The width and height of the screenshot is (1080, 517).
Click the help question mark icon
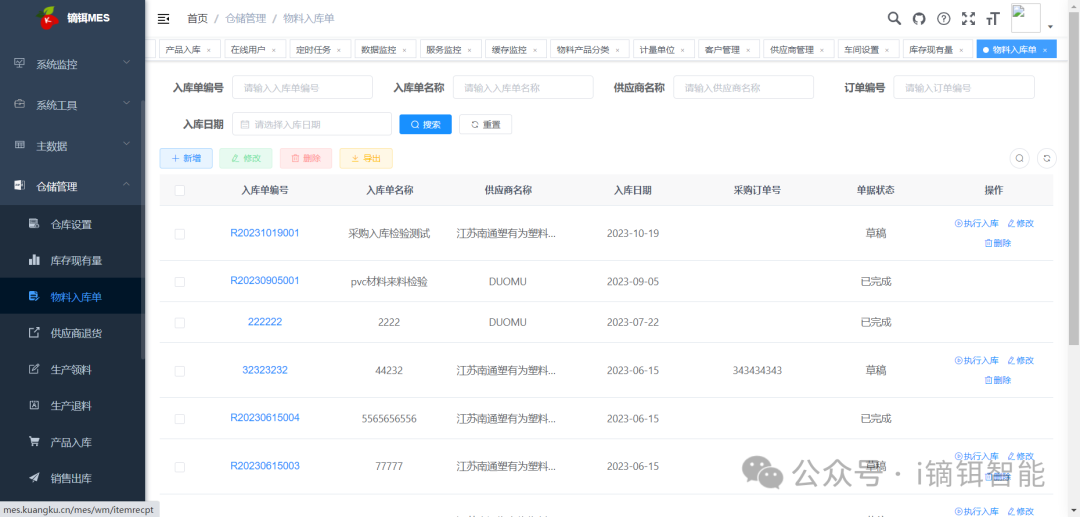click(943, 18)
